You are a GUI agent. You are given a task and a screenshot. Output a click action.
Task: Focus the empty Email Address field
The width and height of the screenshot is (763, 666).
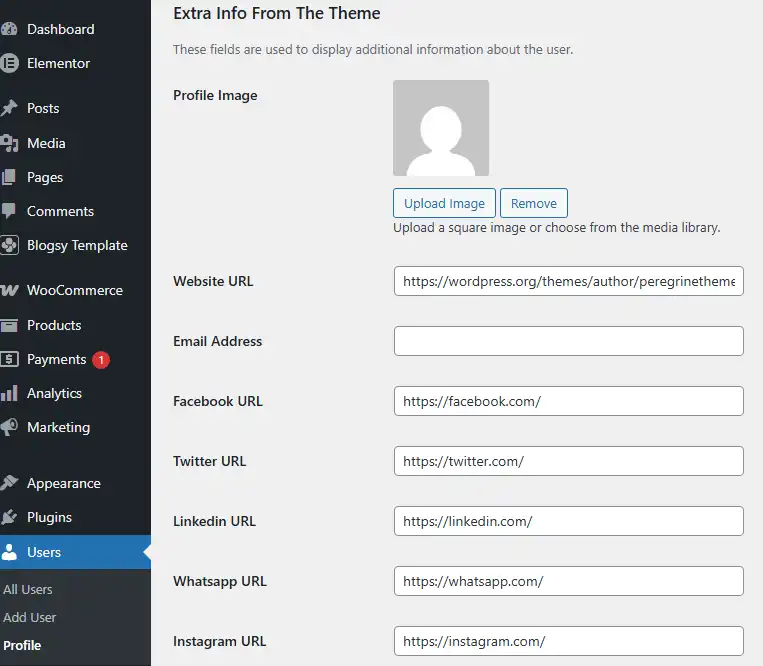click(568, 341)
